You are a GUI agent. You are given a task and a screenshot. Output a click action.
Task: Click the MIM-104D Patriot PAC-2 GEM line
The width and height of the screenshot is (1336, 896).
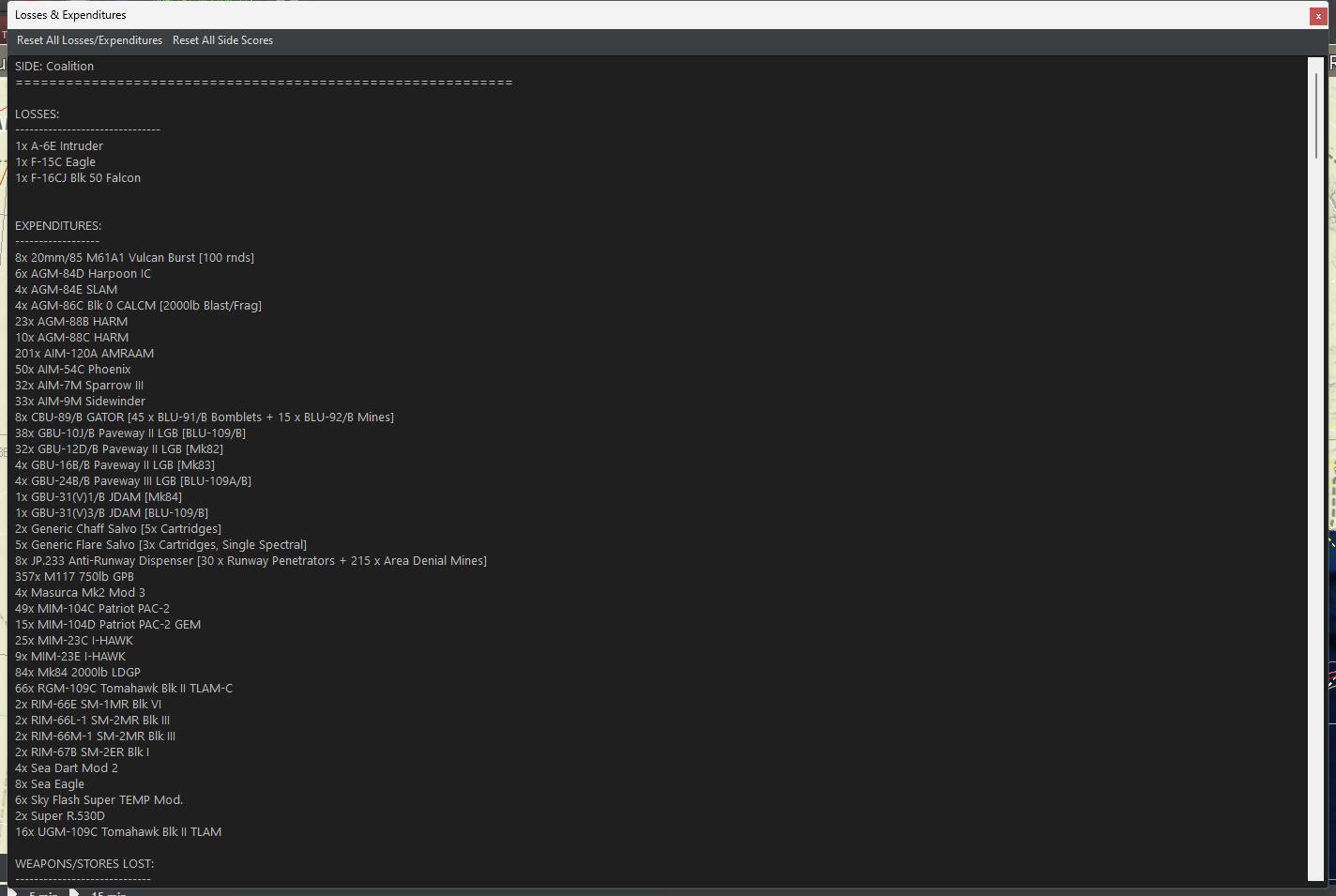tap(108, 625)
